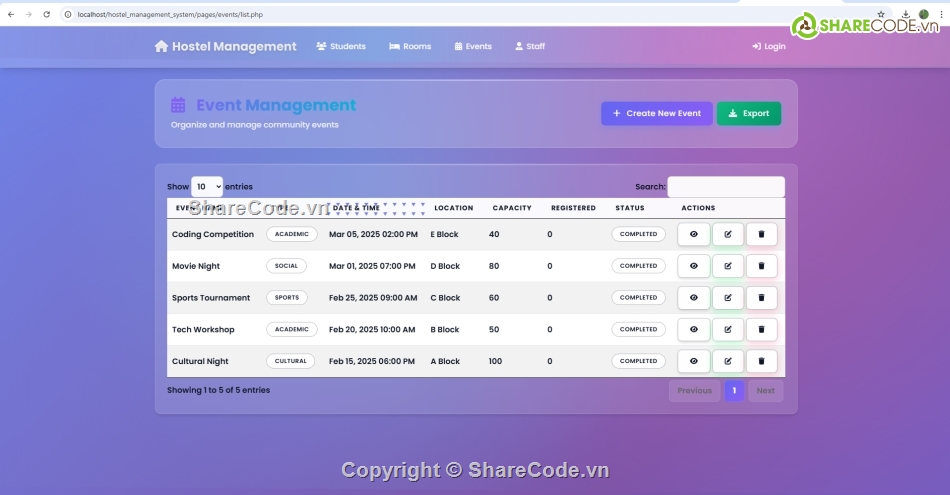Click the Hostel Management home logo
Image resolution: width=950 pixels, height=495 pixels.
(x=226, y=46)
